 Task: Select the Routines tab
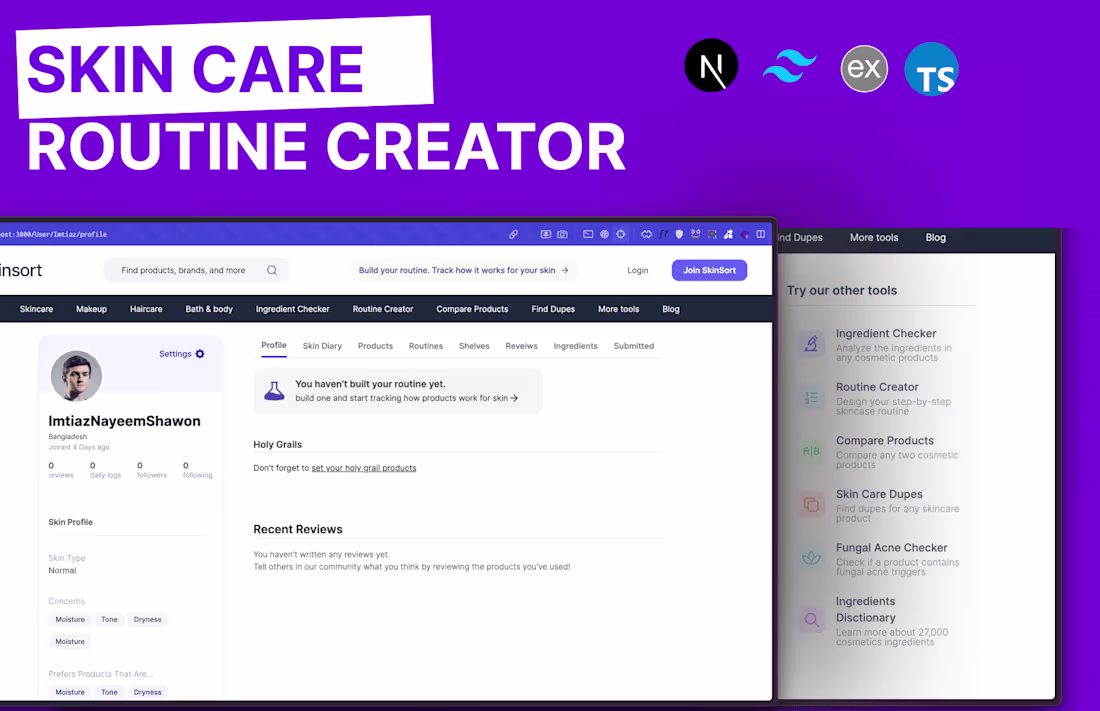pyautogui.click(x=426, y=345)
